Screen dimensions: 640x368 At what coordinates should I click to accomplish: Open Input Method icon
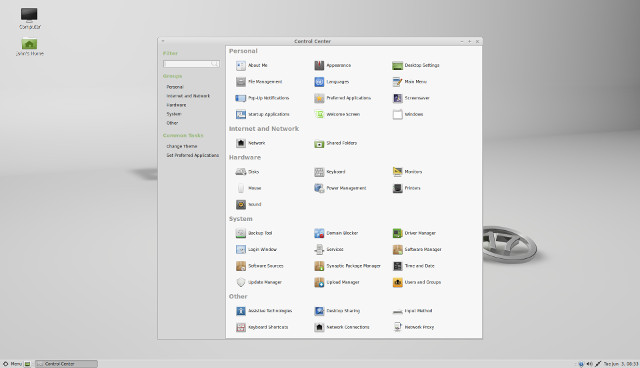coord(397,311)
